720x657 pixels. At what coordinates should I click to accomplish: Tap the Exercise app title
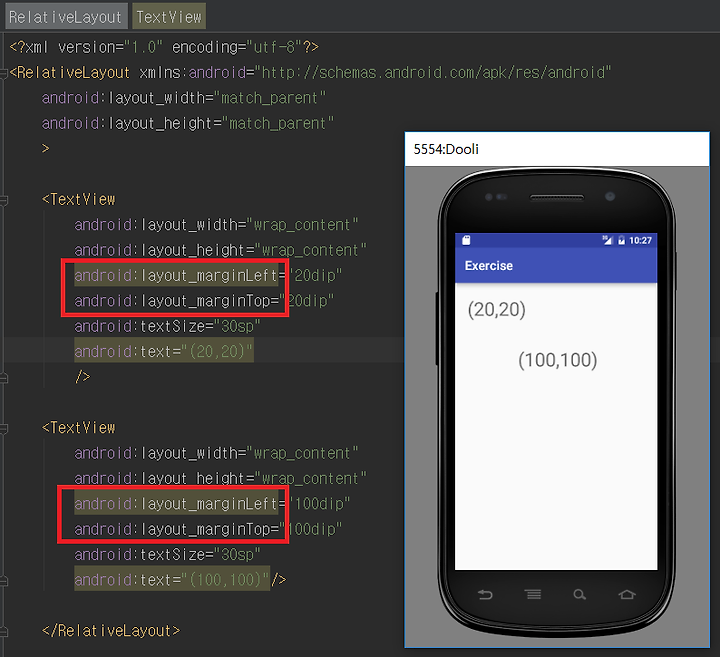pyautogui.click(x=489, y=266)
